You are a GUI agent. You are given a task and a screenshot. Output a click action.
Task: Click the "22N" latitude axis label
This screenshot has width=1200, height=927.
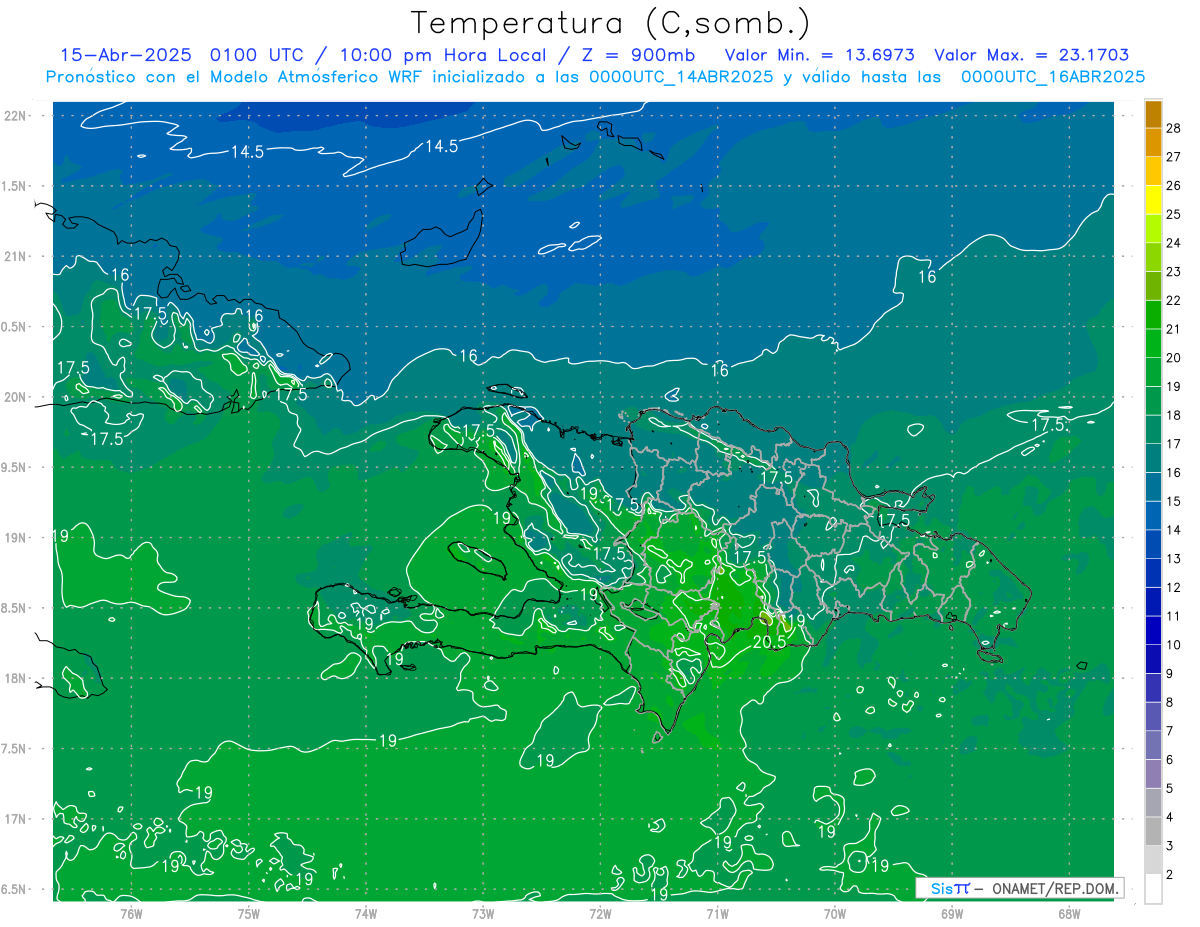(x=15, y=116)
